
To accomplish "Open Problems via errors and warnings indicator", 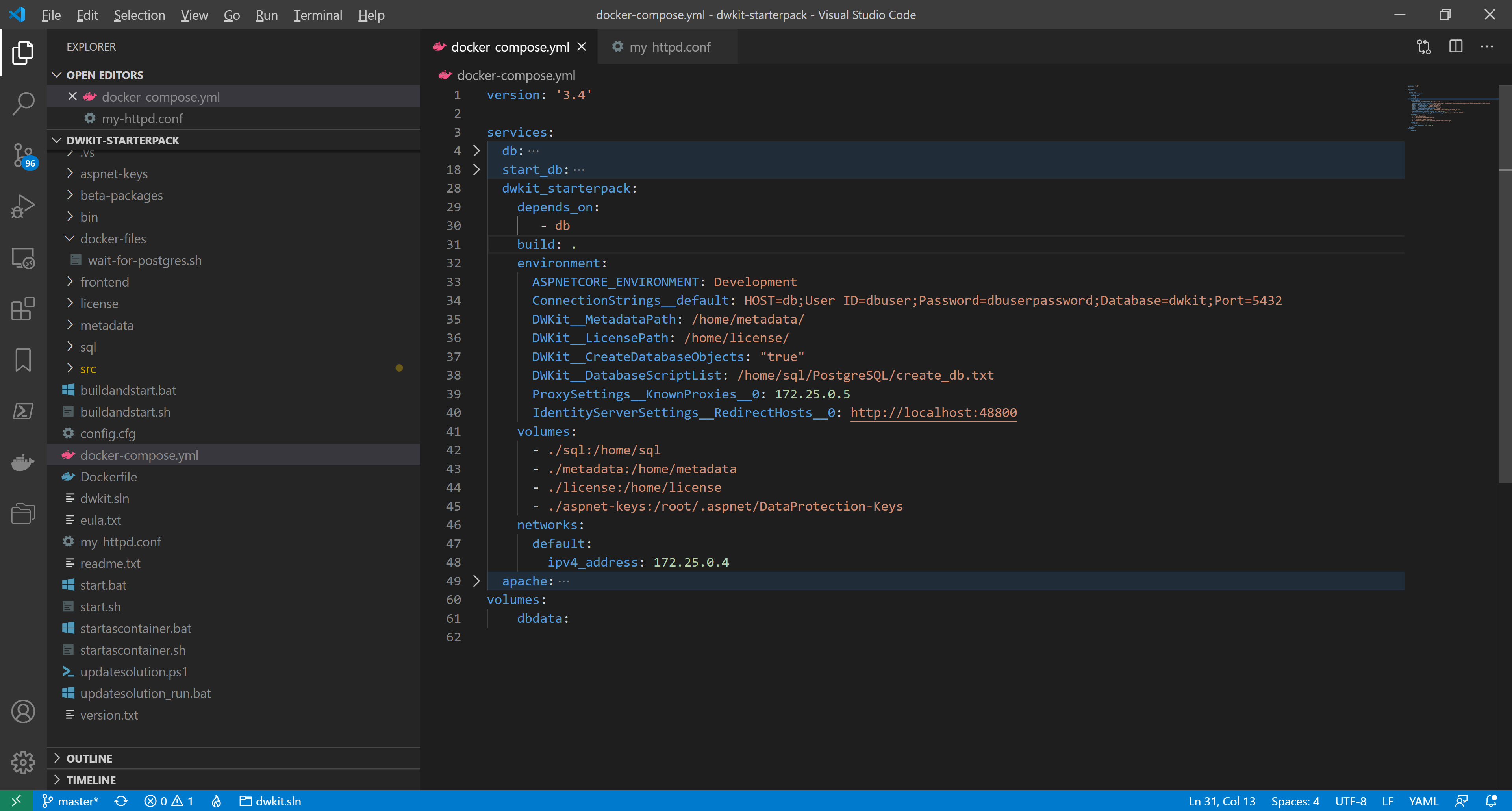I will click(x=169, y=801).
